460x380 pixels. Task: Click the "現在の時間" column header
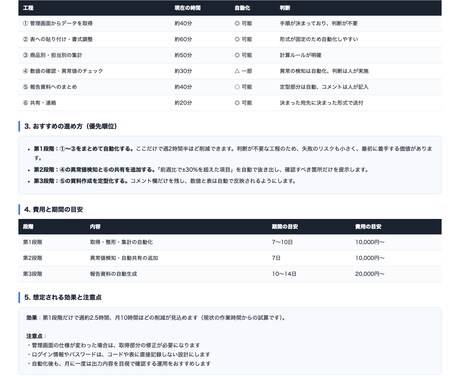187,8
